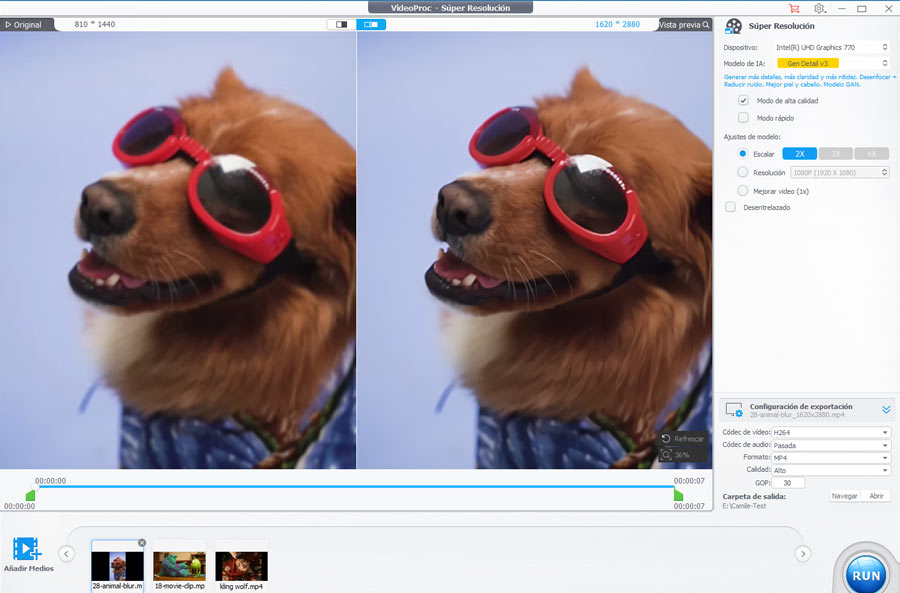900x593 pixels.
Task: Click the Refrescar preview refresh icon
Action: tap(666, 439)
